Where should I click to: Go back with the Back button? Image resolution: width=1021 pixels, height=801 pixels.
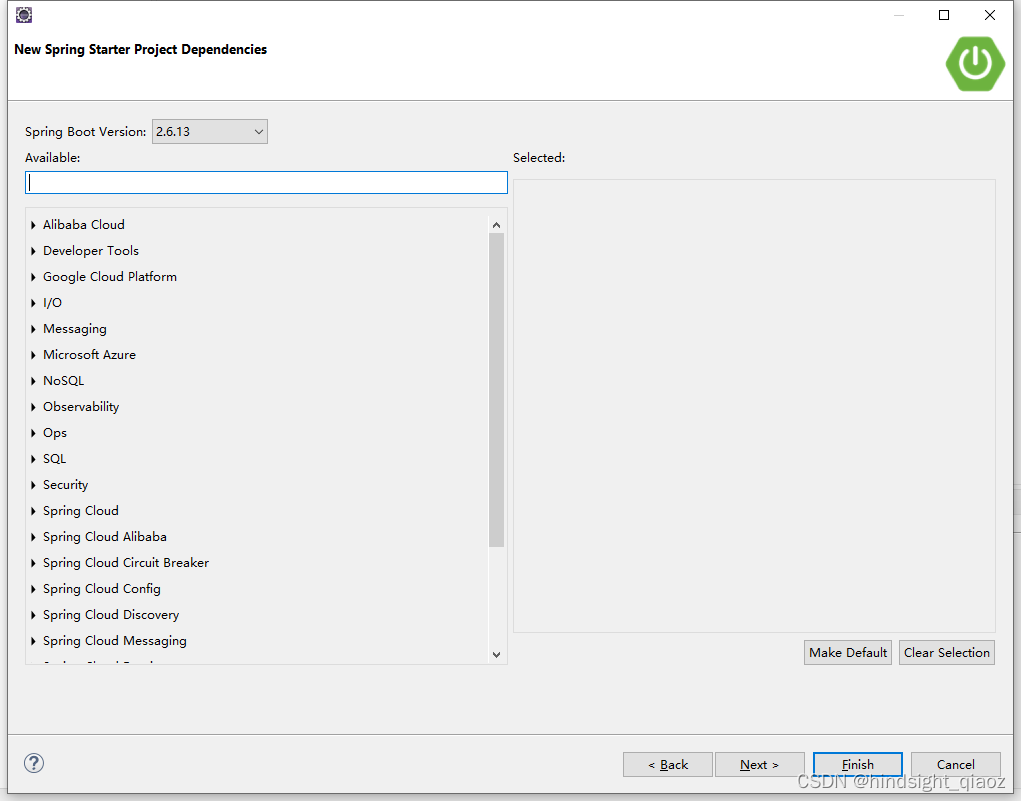(667, 765)
